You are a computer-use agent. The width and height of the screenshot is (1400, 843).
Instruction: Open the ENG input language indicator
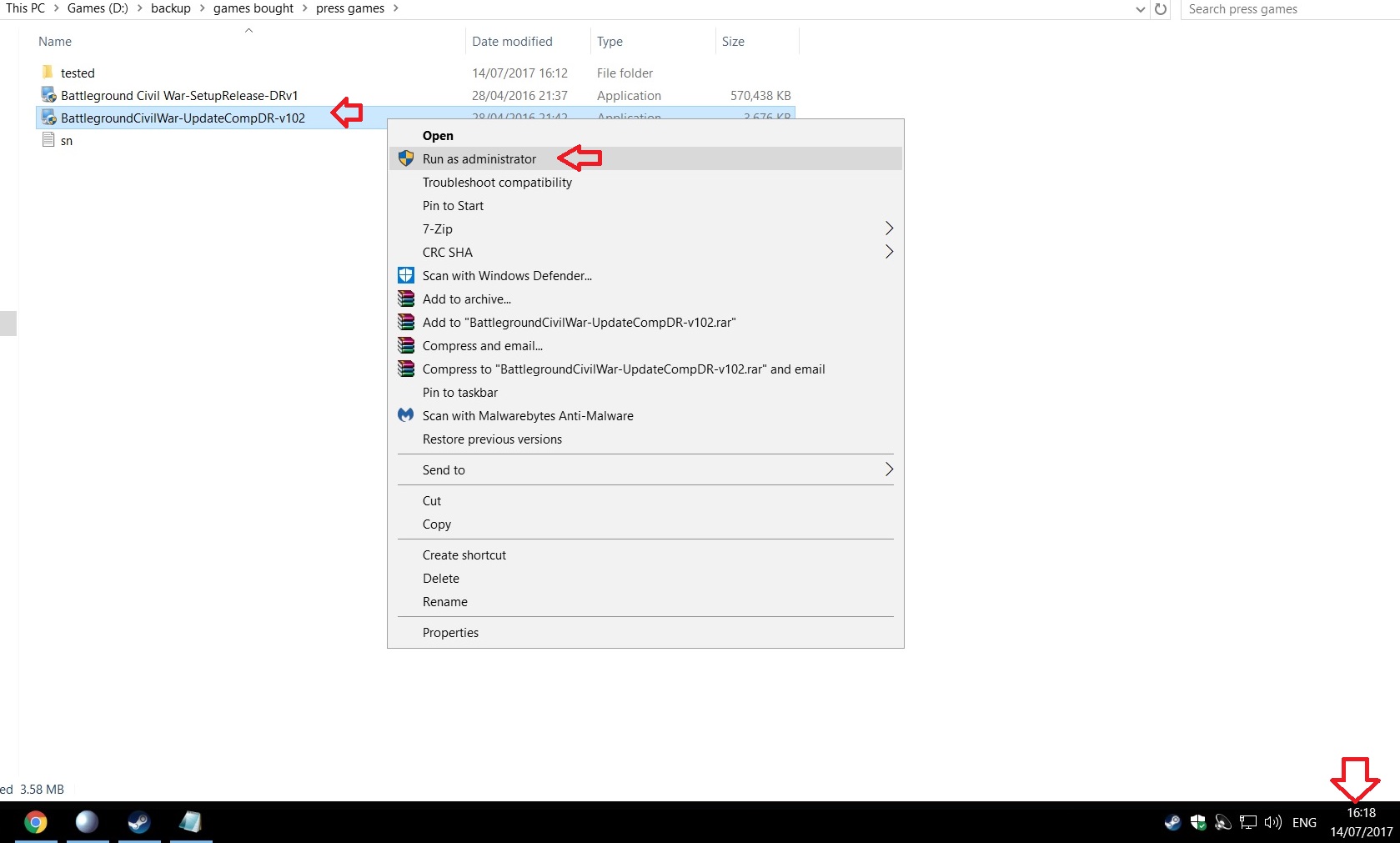(1304, 823)
